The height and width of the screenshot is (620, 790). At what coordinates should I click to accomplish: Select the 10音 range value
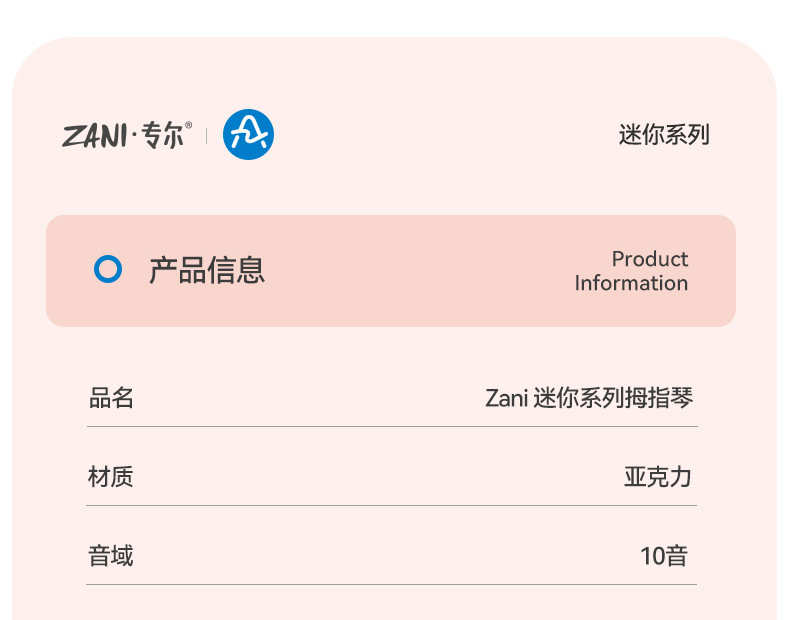point(664,556)
